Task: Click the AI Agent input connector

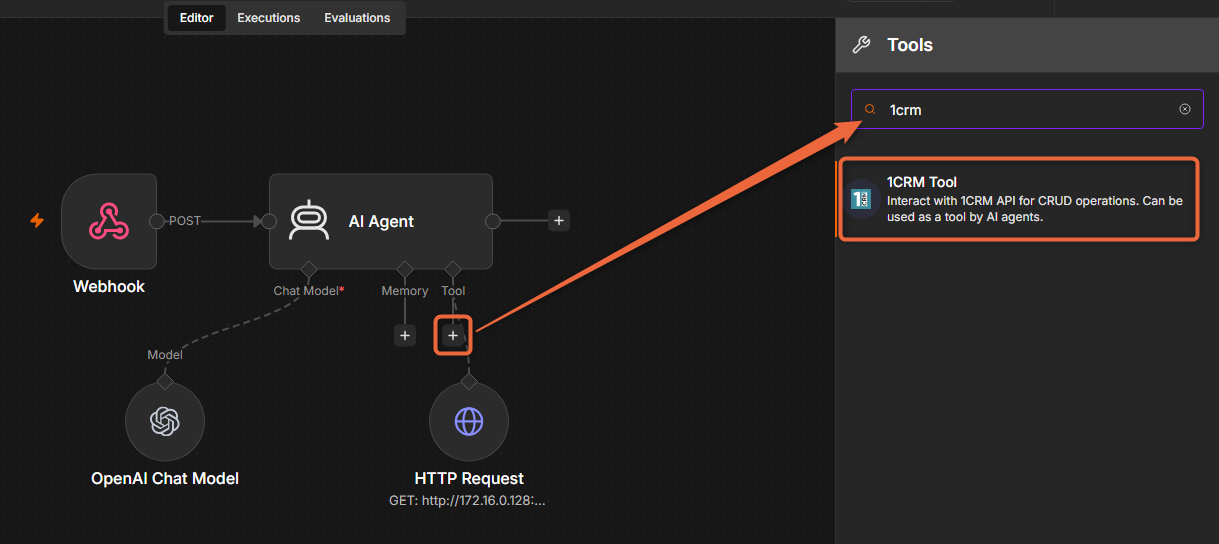Action: point(269,221)
